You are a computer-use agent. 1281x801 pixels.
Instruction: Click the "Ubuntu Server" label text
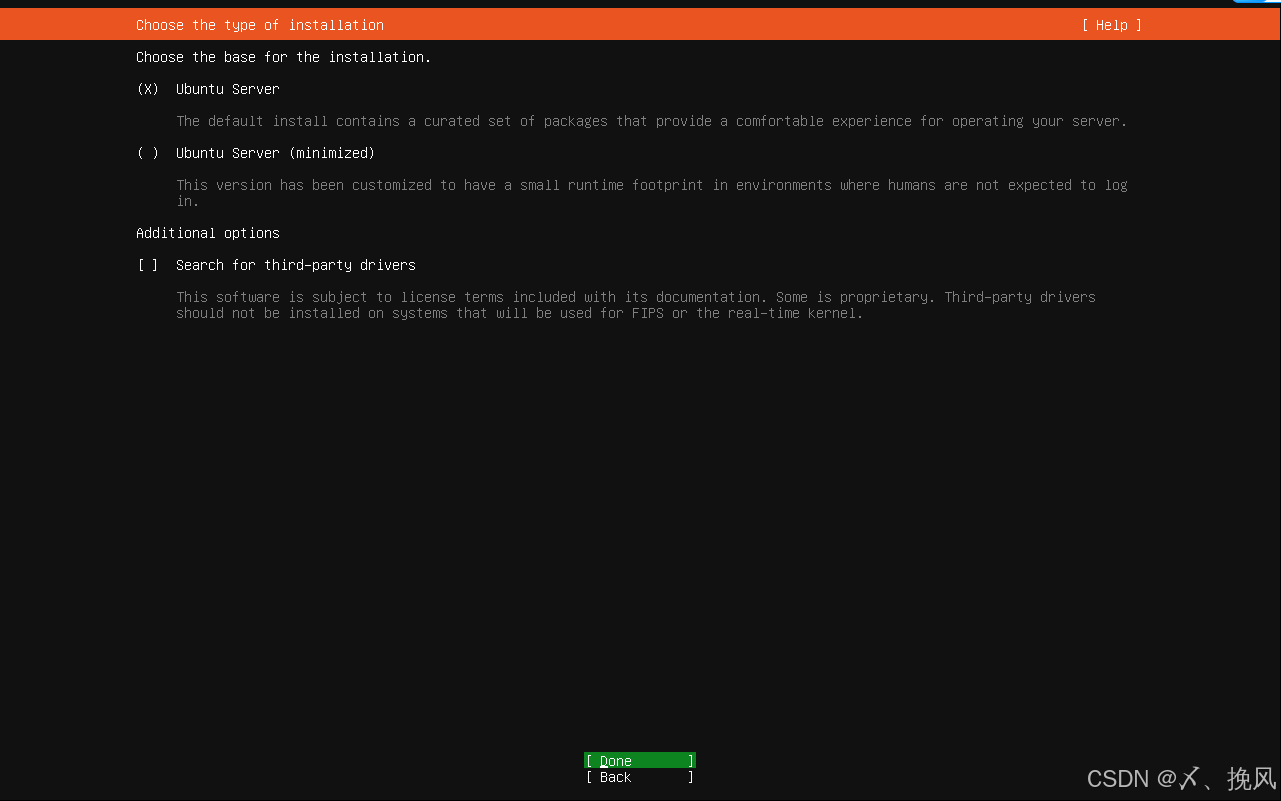click(x=227, y=89)
